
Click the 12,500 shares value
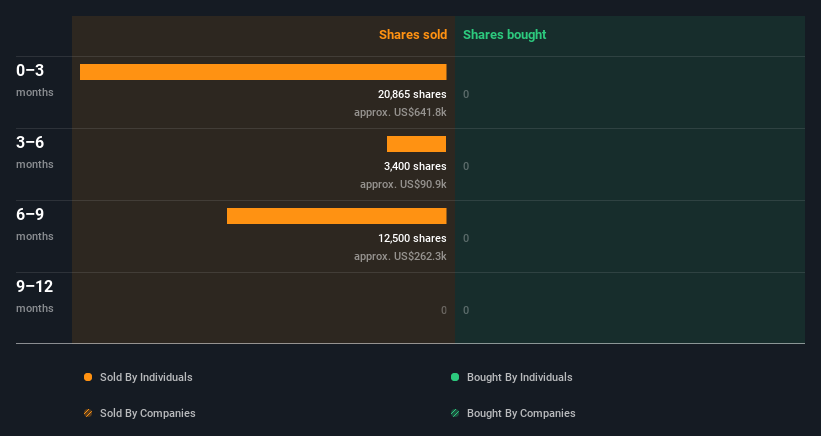point(412,238)
